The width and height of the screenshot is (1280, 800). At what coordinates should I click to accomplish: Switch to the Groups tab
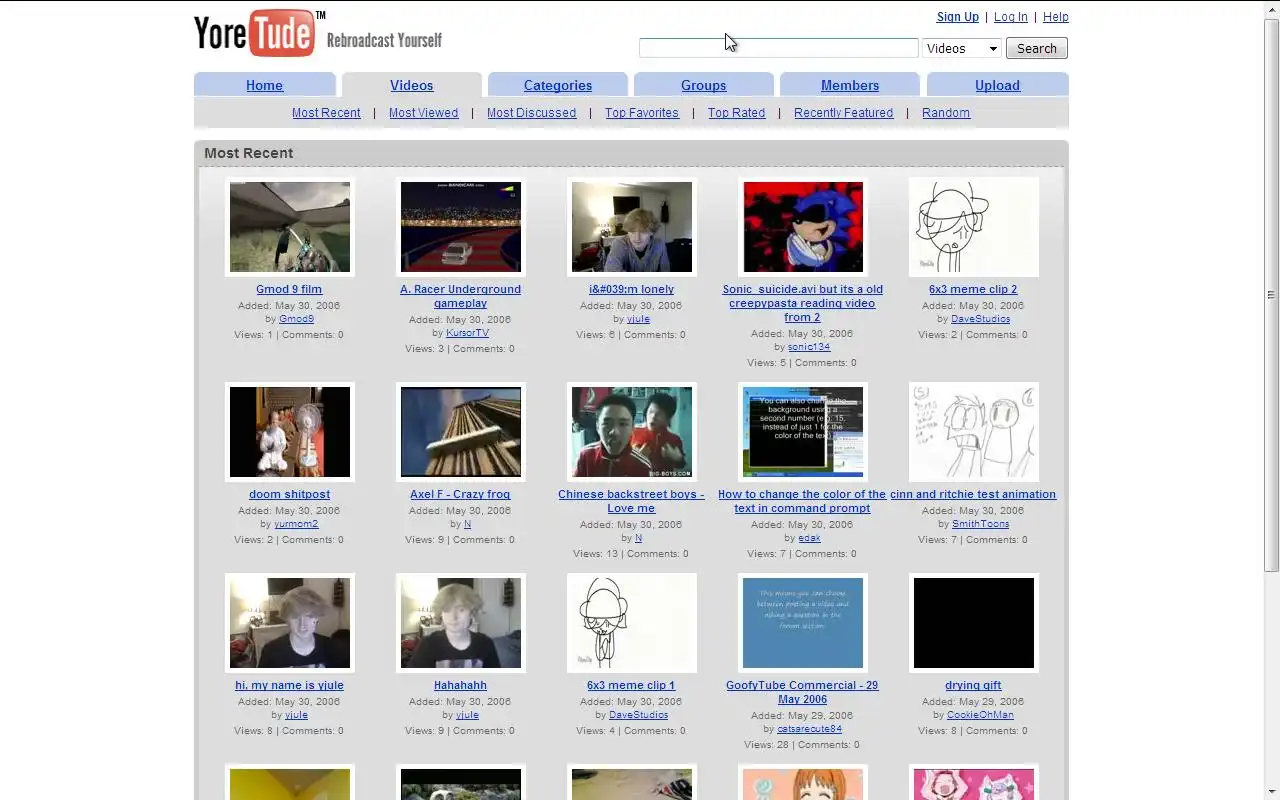pos(704,85)
